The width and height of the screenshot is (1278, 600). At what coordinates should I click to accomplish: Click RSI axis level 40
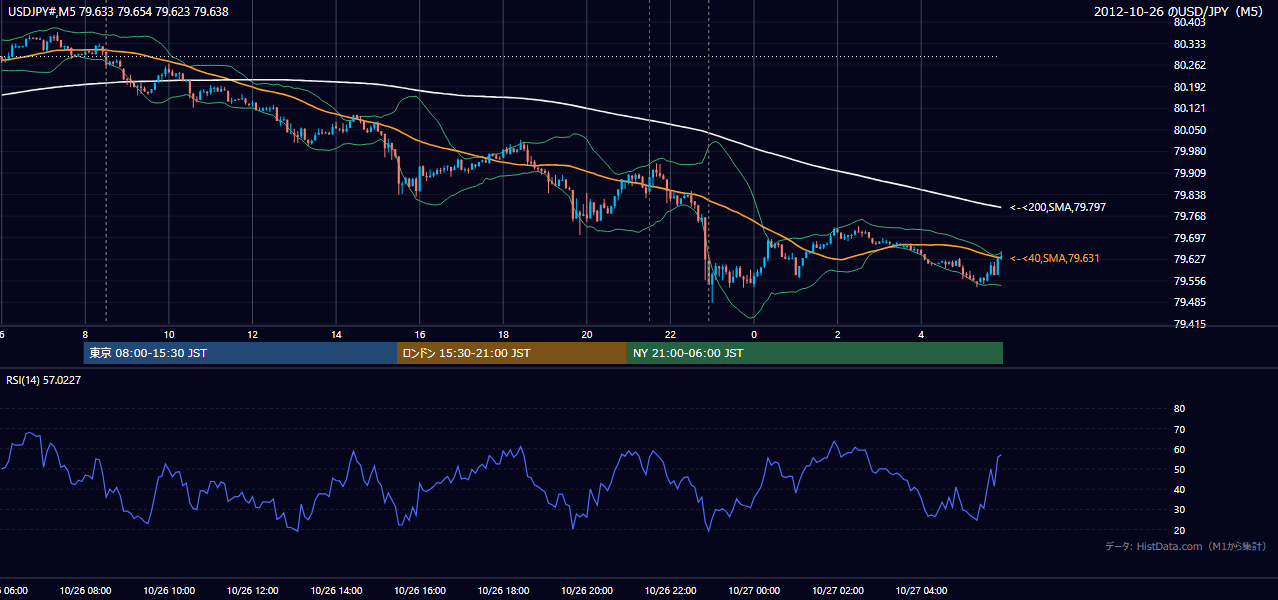click(x=1179, y=490)
